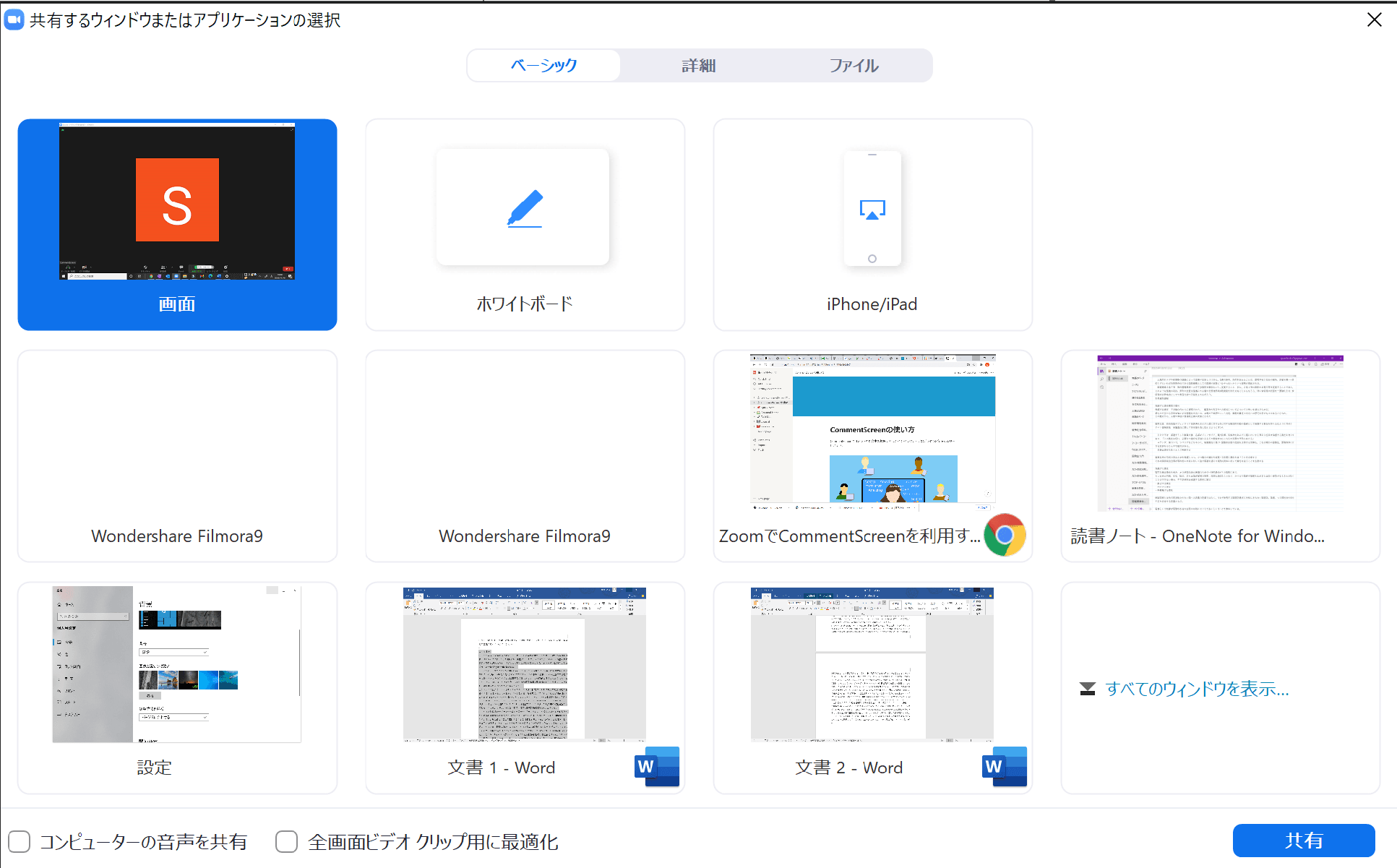The image size is (1397, 868).
Task: Choose the 読書ノート OneNote window
Action: (x=1220, y=456)
